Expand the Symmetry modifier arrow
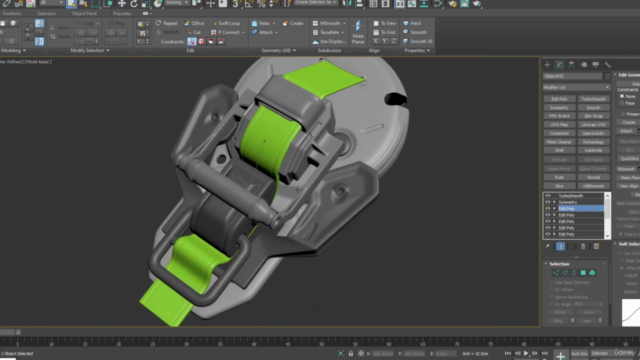Image resolution: width=640 pixels, height=360 pixels. tap(554, 202)
